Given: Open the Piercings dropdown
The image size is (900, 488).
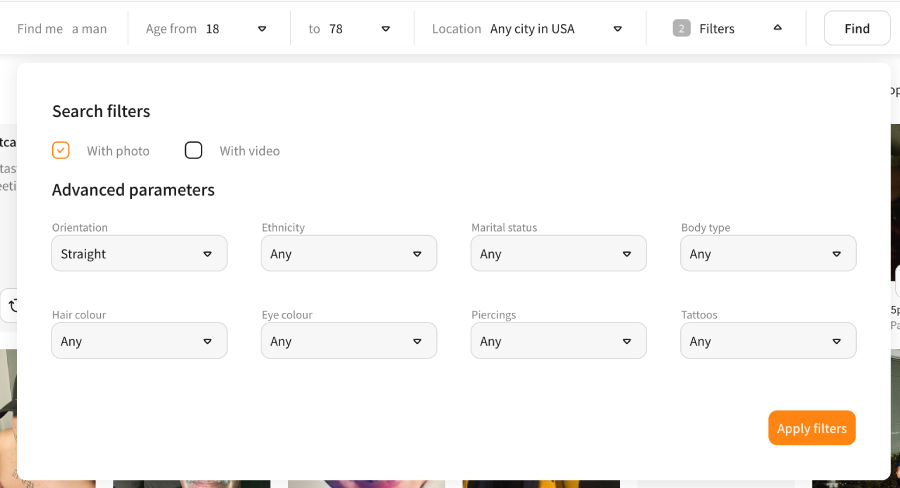Looking at the screenshot, I should [558, 340].
